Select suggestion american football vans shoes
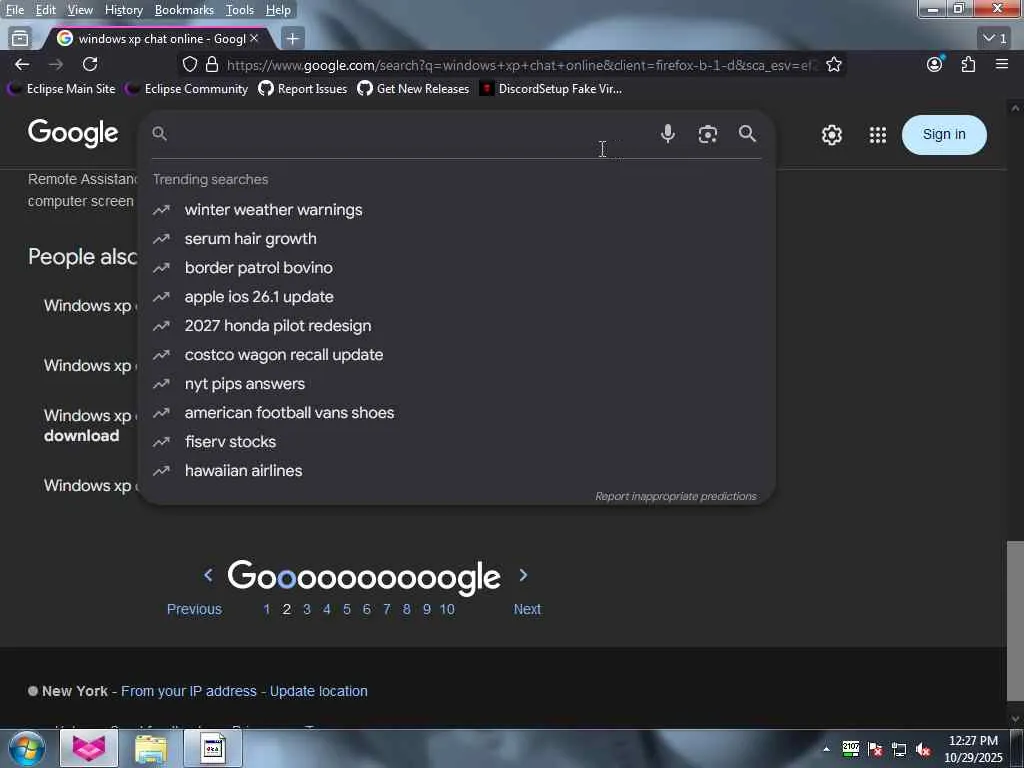This screenshot has height=768, width=1024. click(x=457, y=413)
